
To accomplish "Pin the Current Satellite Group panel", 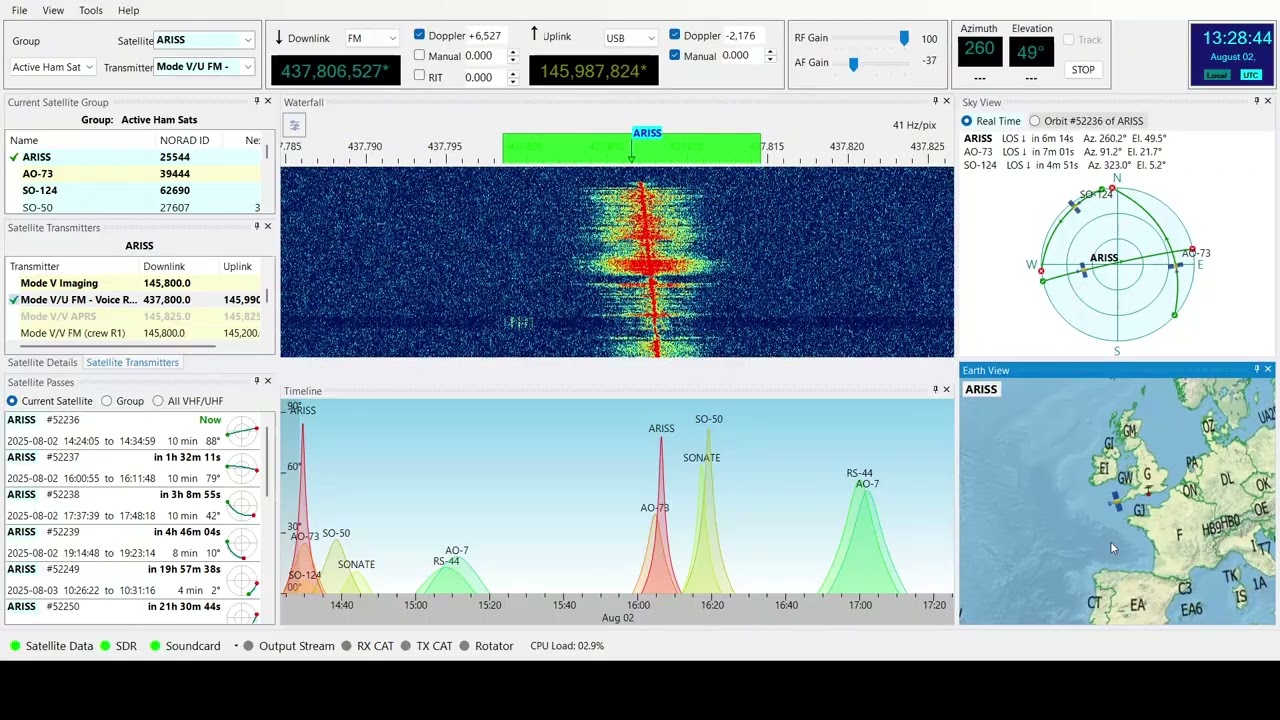I will coord(256,101).
